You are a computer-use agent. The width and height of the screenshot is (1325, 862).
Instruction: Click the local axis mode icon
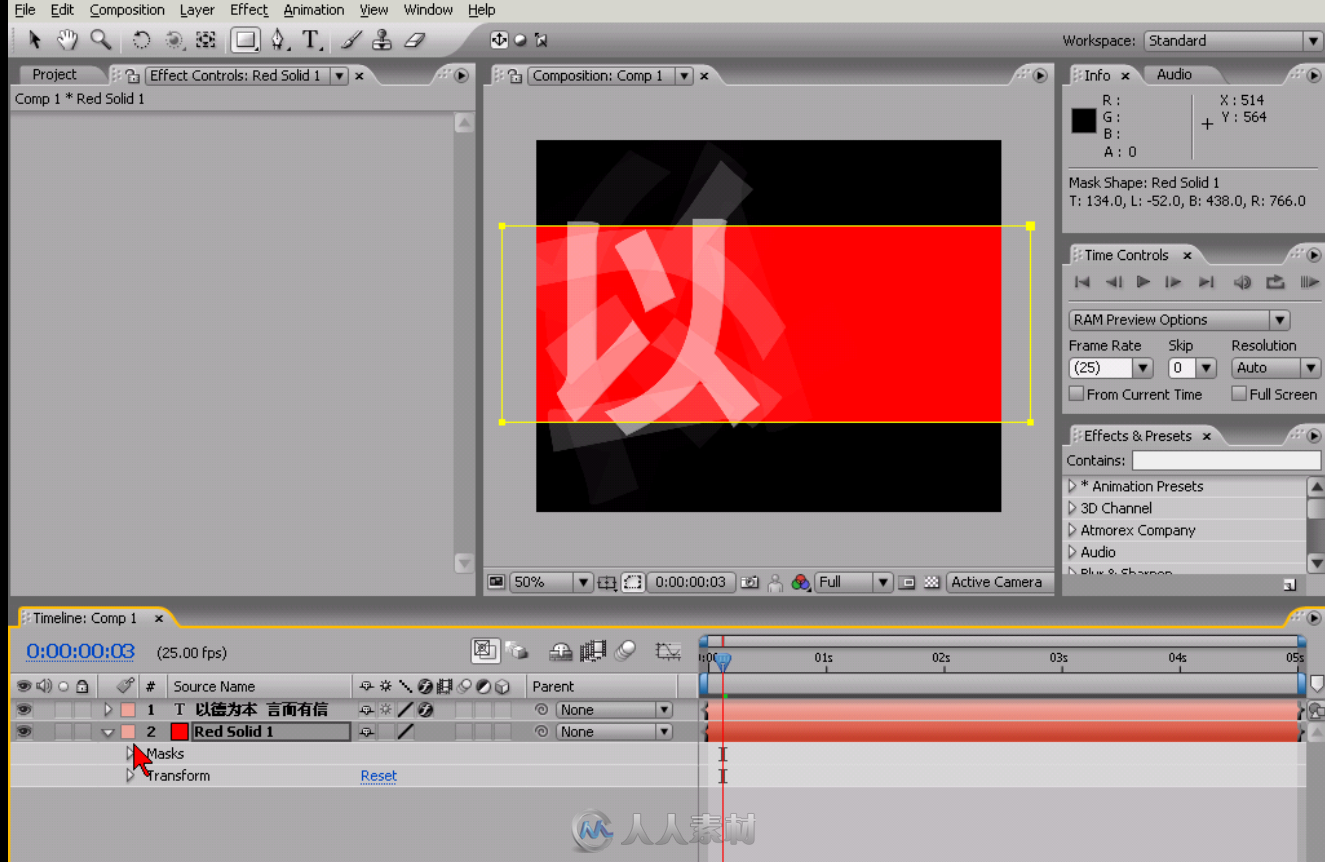click(498, 40)
